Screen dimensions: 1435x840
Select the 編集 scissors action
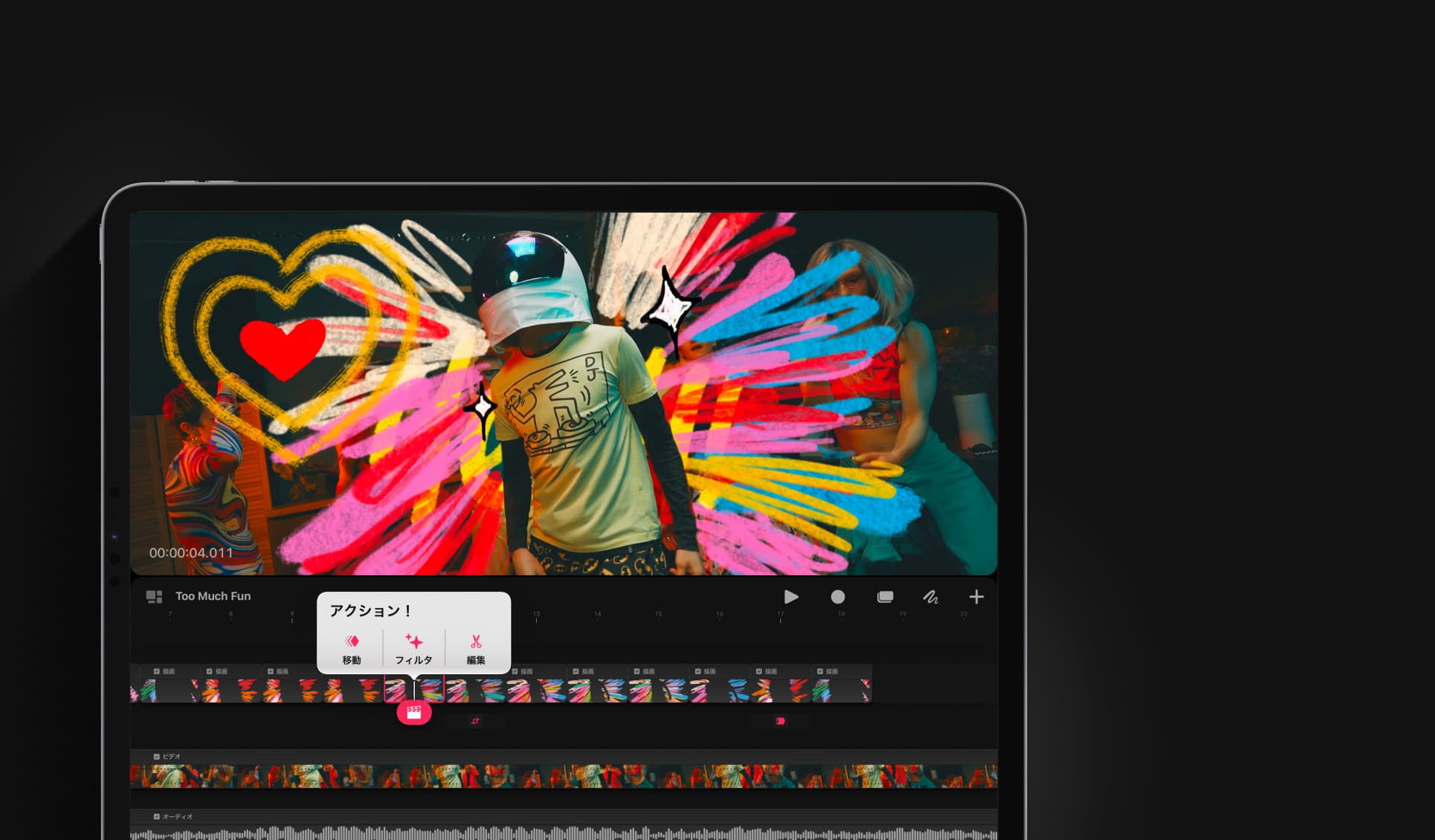click(476, 649)
